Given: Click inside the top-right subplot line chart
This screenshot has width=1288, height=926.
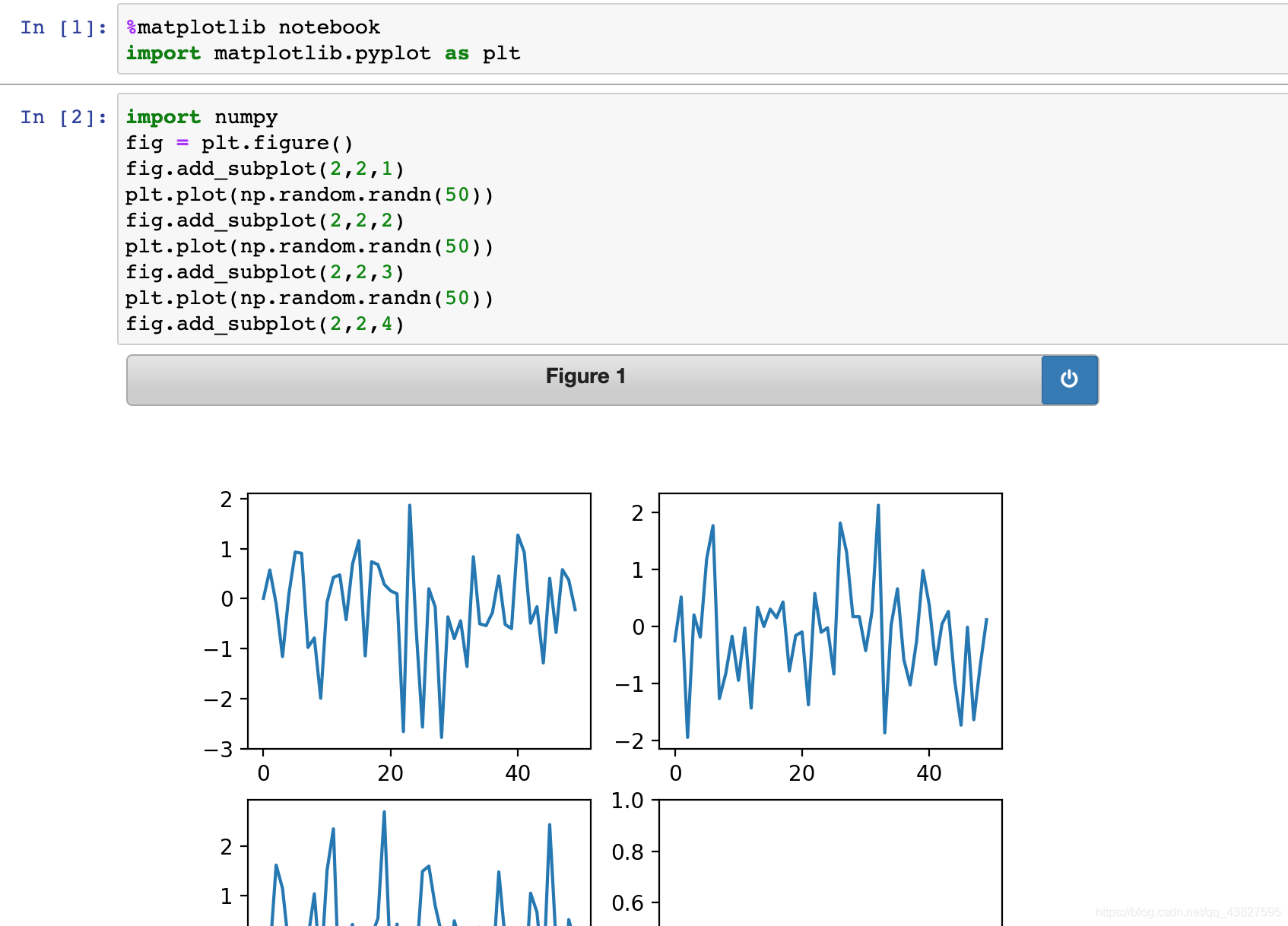Looking at the screenshot, I should pos(831,621).
